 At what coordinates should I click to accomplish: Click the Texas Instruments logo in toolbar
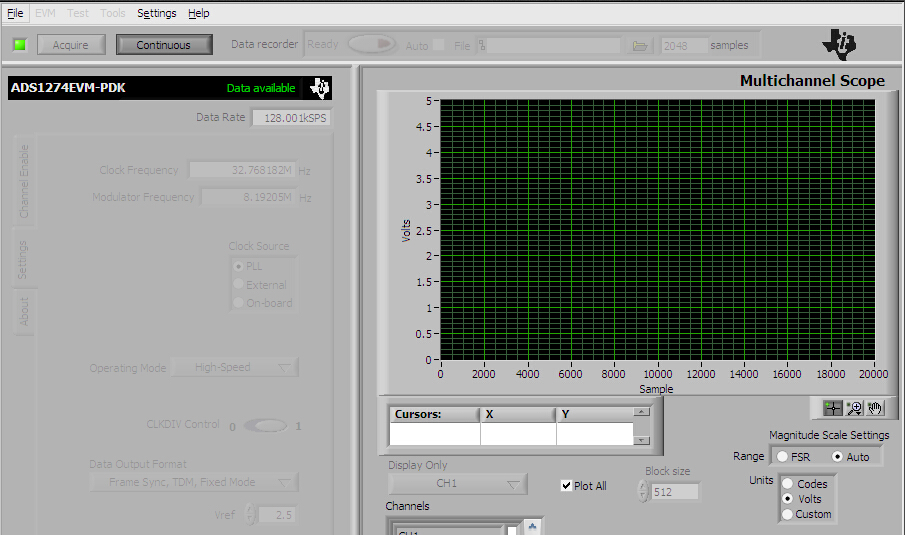click(x=839, y=44)
